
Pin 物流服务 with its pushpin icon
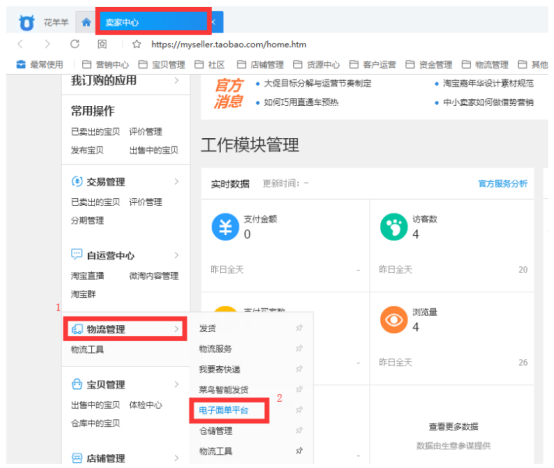coord(299,349)
